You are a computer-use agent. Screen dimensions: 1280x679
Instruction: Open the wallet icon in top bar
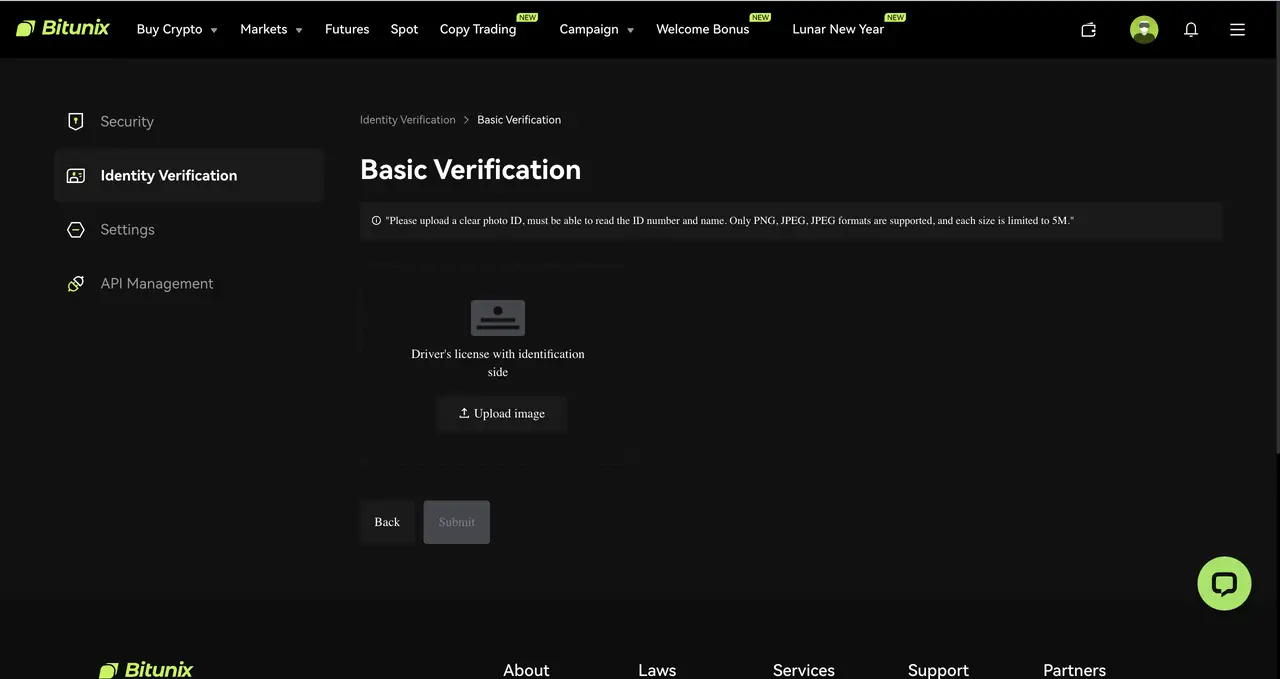click(x=1088, y=30)
